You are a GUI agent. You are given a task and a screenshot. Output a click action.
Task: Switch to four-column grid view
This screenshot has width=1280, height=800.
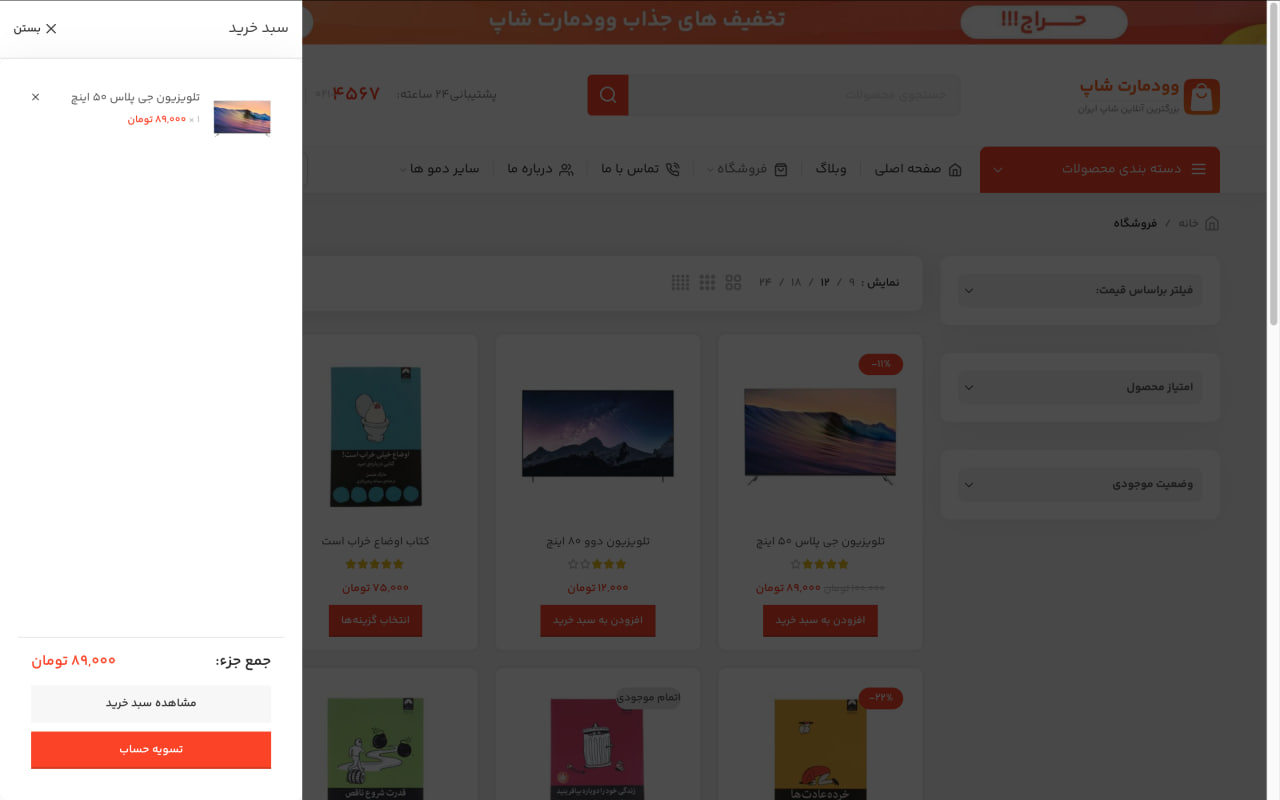(680, 283)
